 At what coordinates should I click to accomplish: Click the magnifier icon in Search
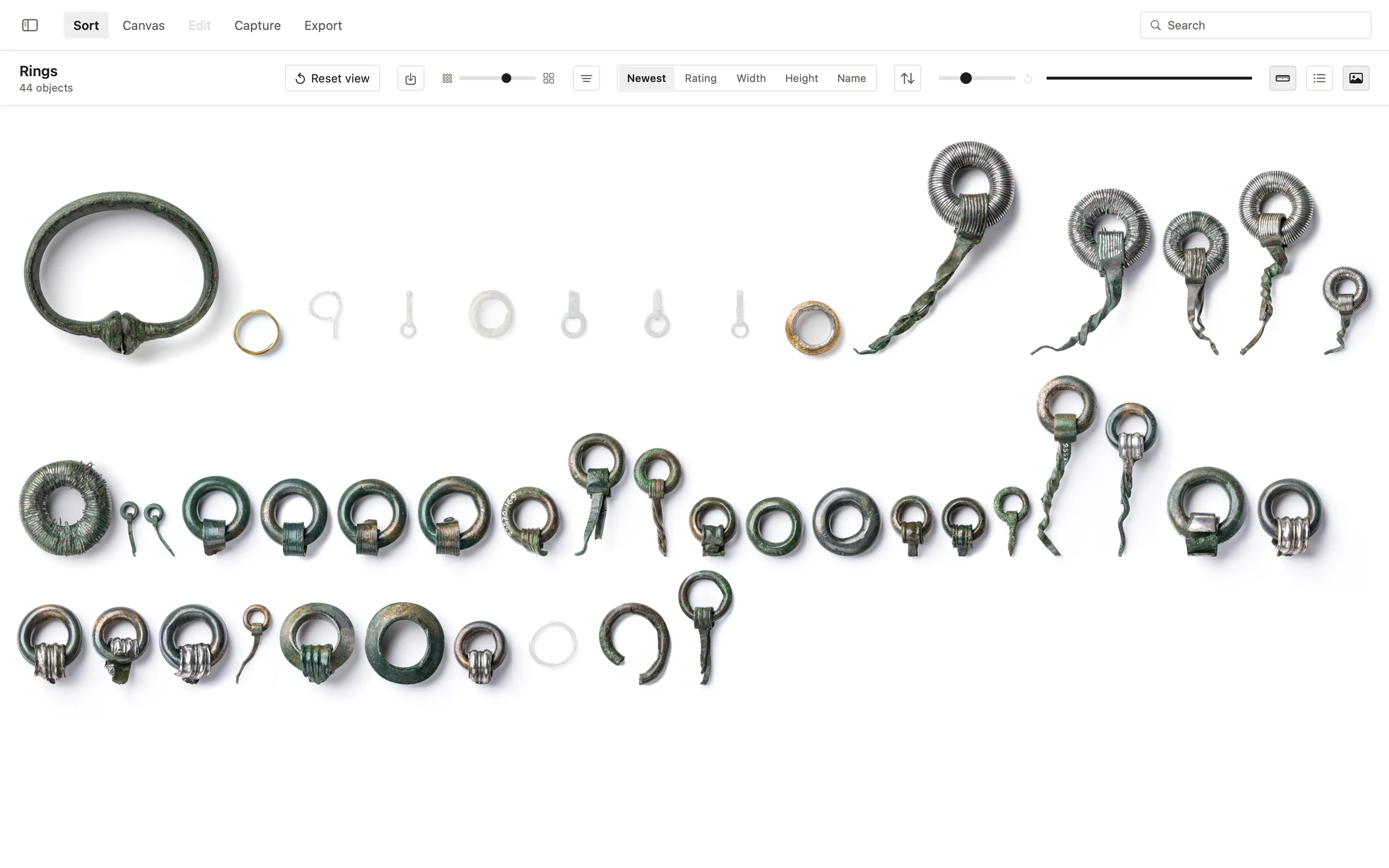tap(1156, 25)
